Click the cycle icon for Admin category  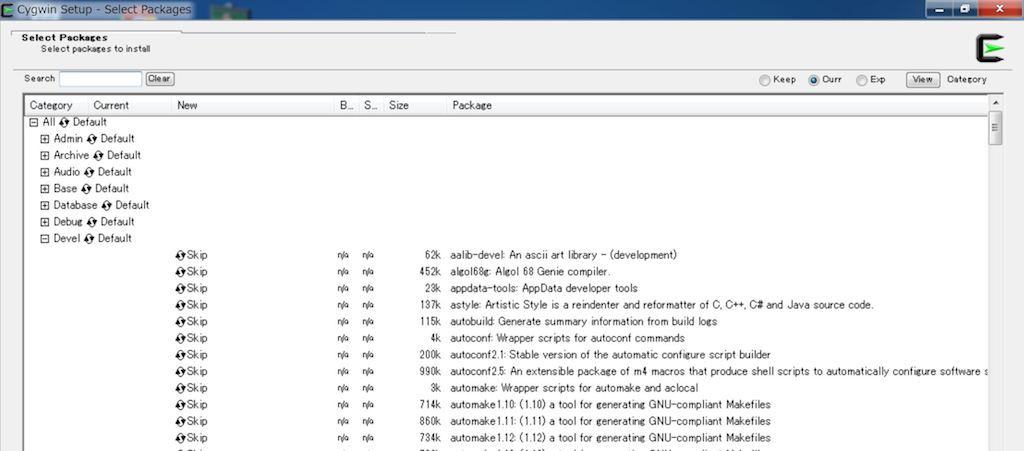pyautogui.click(x=91, y=139)
